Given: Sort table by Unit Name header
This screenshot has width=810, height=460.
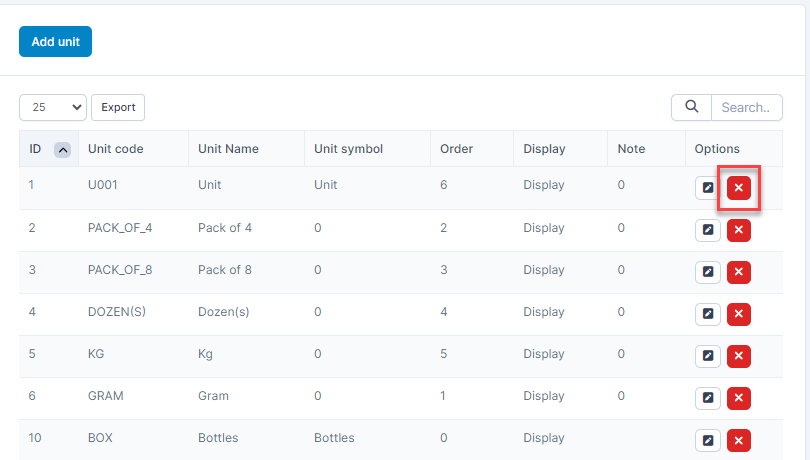Looking at the screenshot, I should [x=228, y=149].
